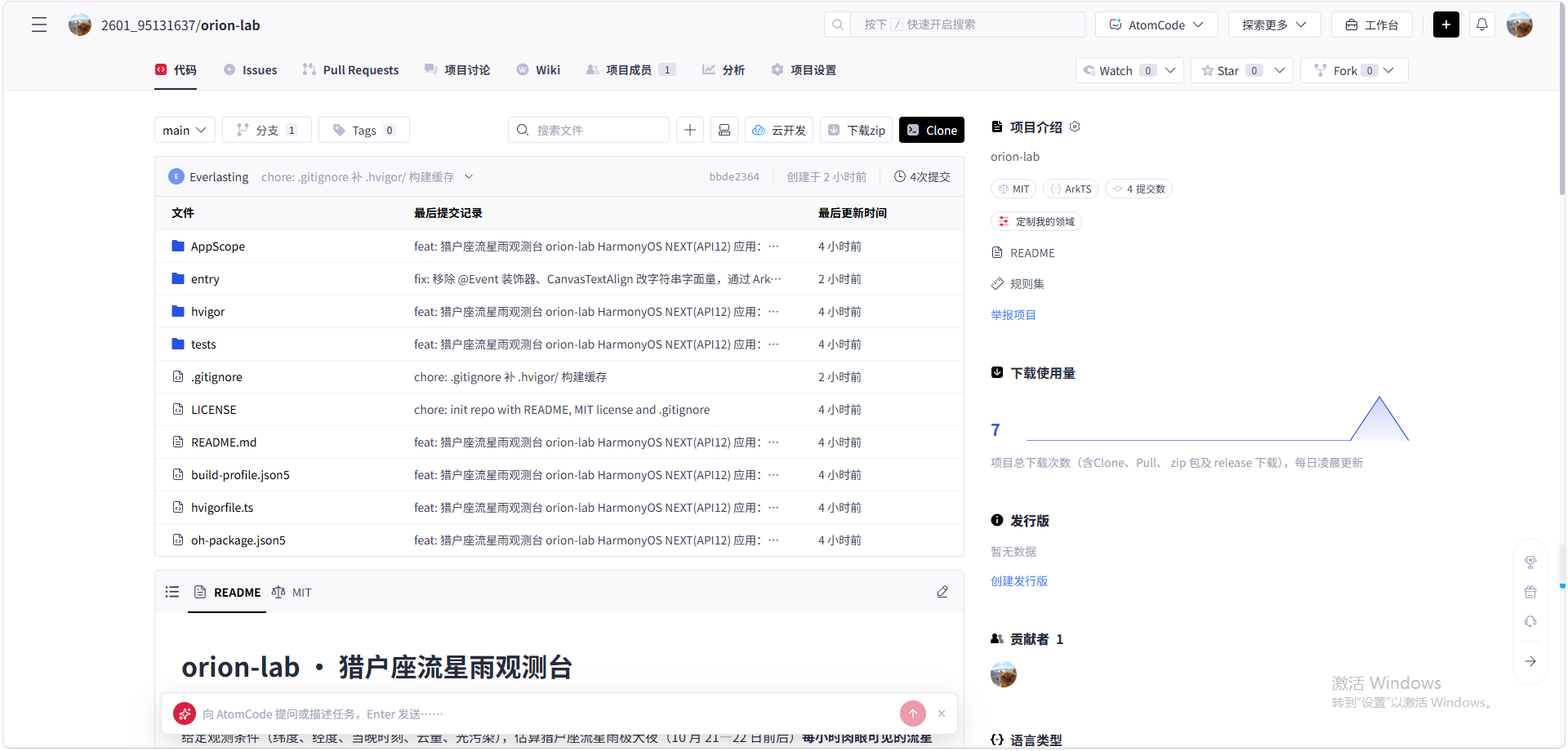Open the AppScope folder
The width and height of the screenshot is (1568, 751).
[217, 247]
